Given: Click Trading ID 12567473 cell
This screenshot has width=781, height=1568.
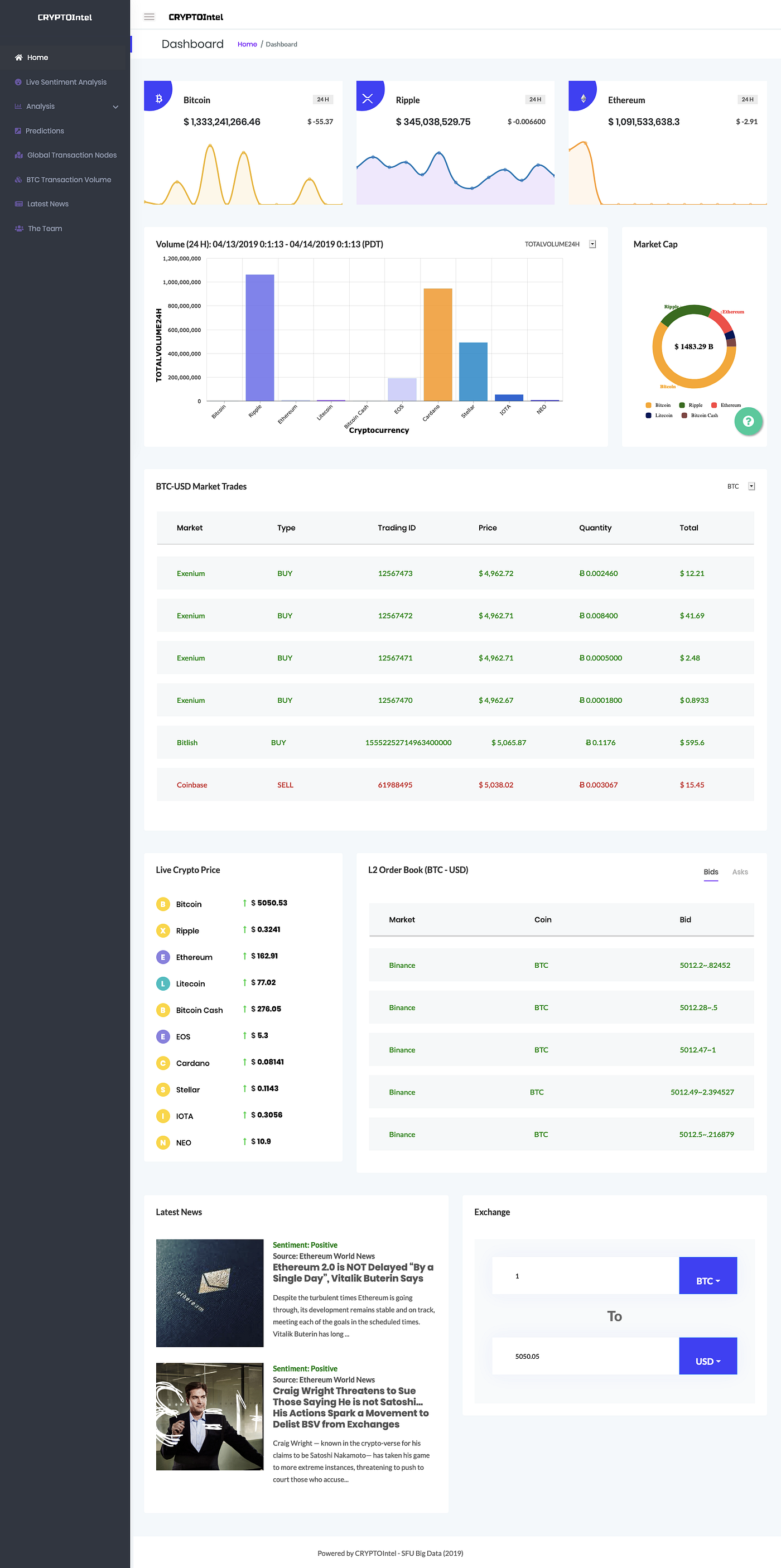Looking at the screenshot, I should [395, 573].
